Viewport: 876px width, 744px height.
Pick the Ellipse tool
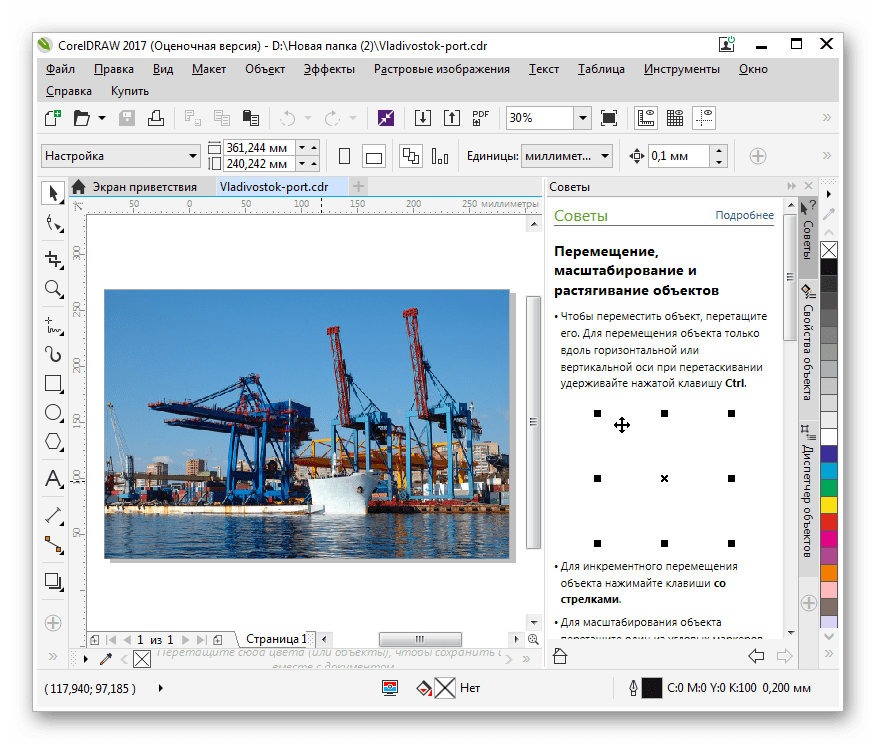(54, 412)
